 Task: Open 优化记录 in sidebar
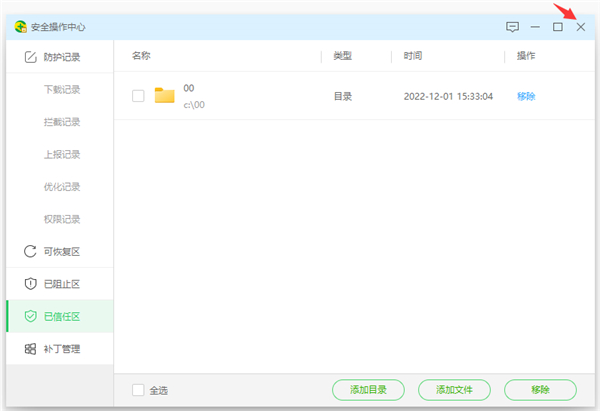tap(62, 187)
